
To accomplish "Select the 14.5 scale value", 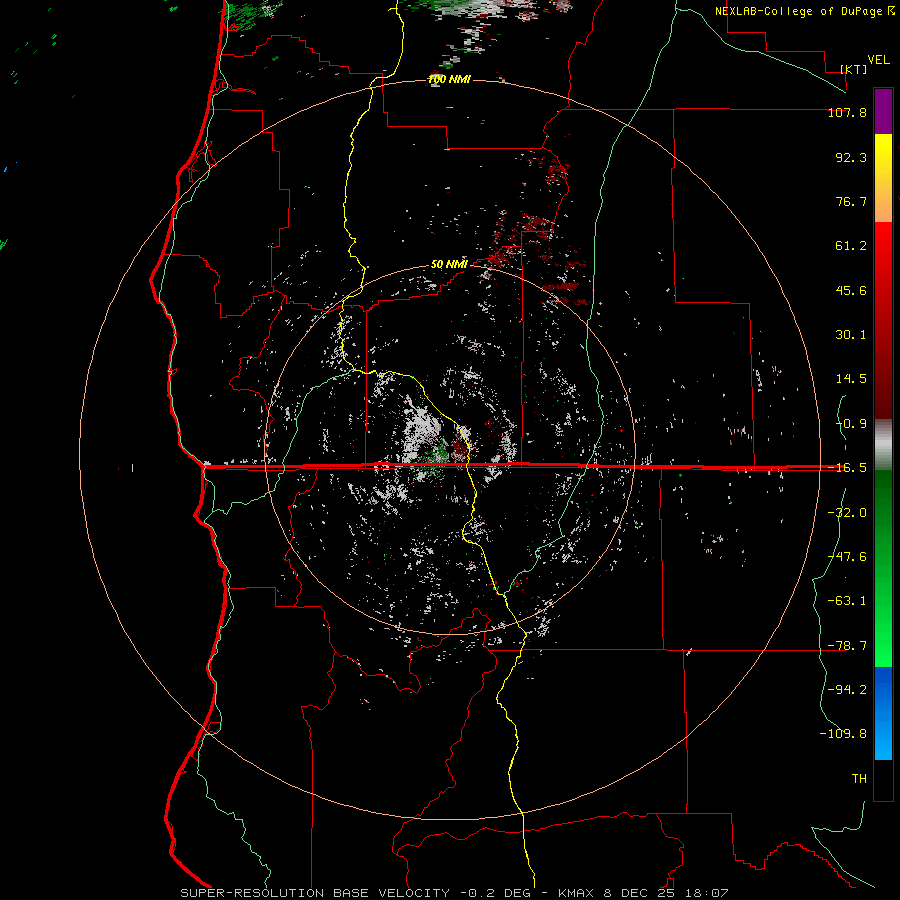I will [x=851, y=379].
